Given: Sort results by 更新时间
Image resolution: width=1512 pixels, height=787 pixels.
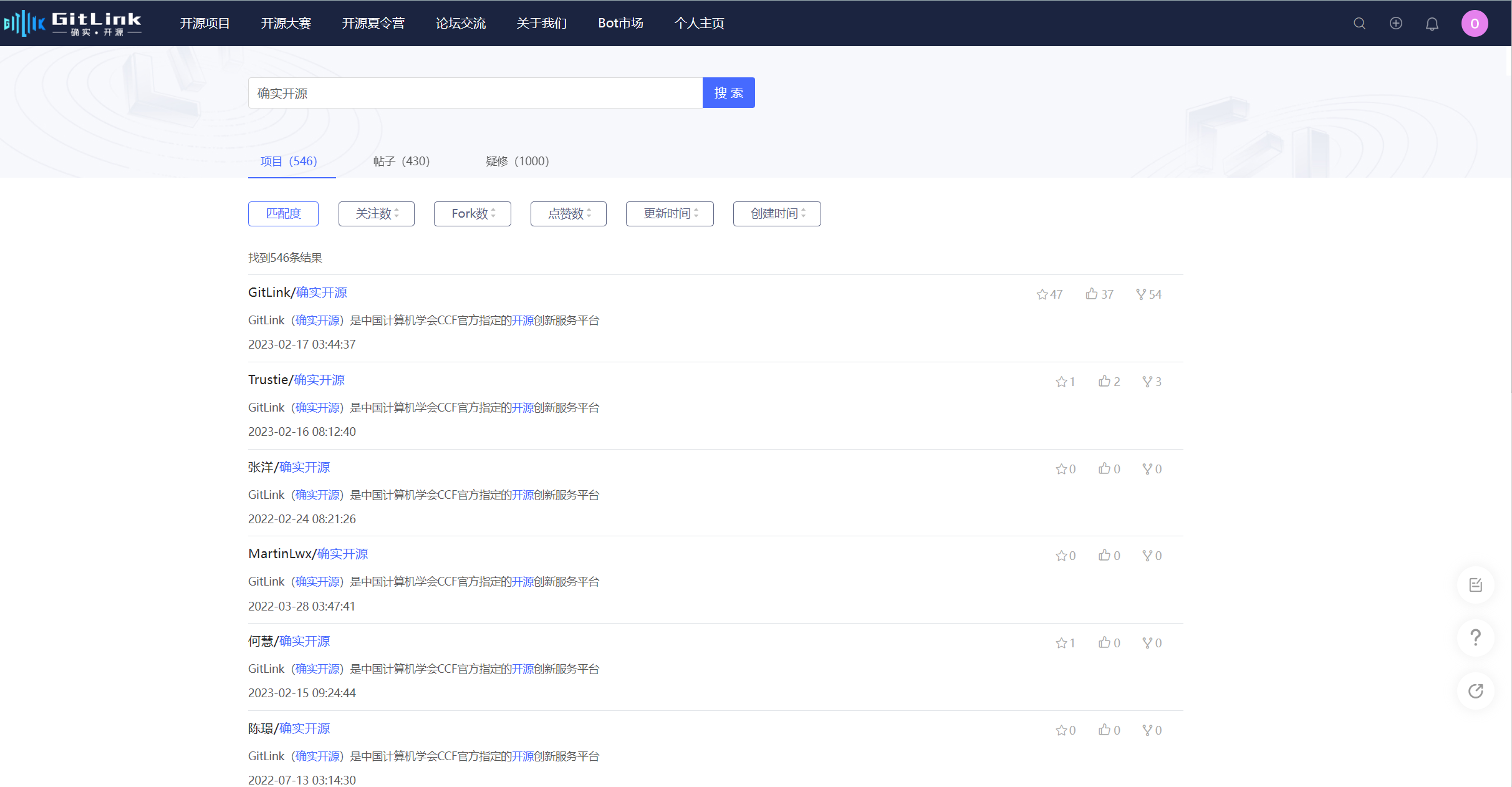Looking at the screenshot, I should (x=670, y=214).
